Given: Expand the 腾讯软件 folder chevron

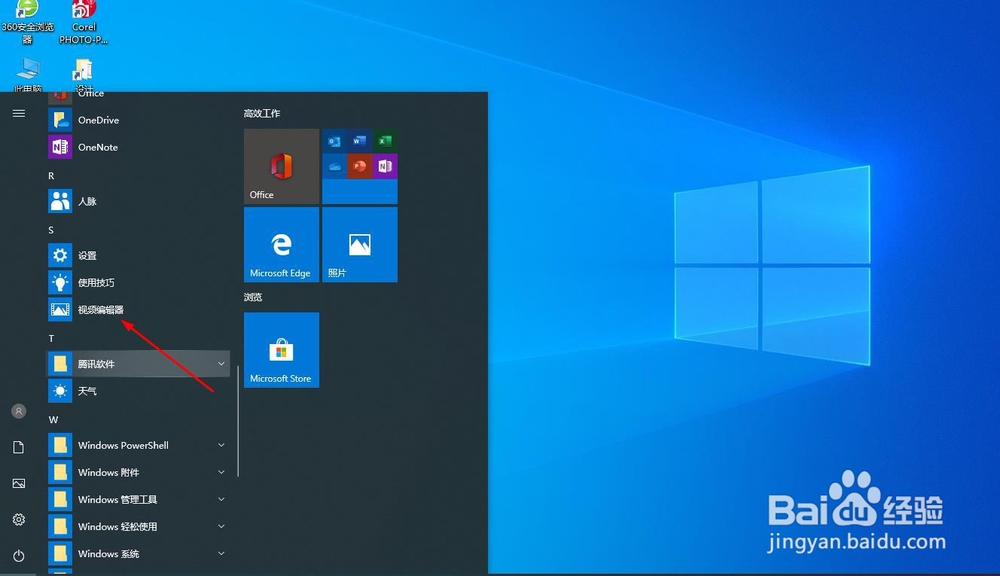Looking at the screenshot, I should pos(221,363).
